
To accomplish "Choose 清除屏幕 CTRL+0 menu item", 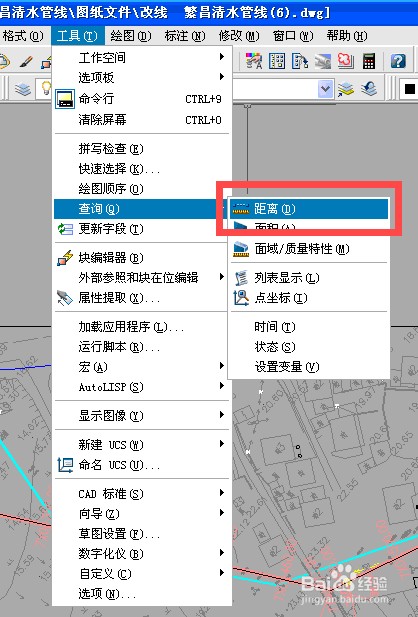I will [142, 119].
